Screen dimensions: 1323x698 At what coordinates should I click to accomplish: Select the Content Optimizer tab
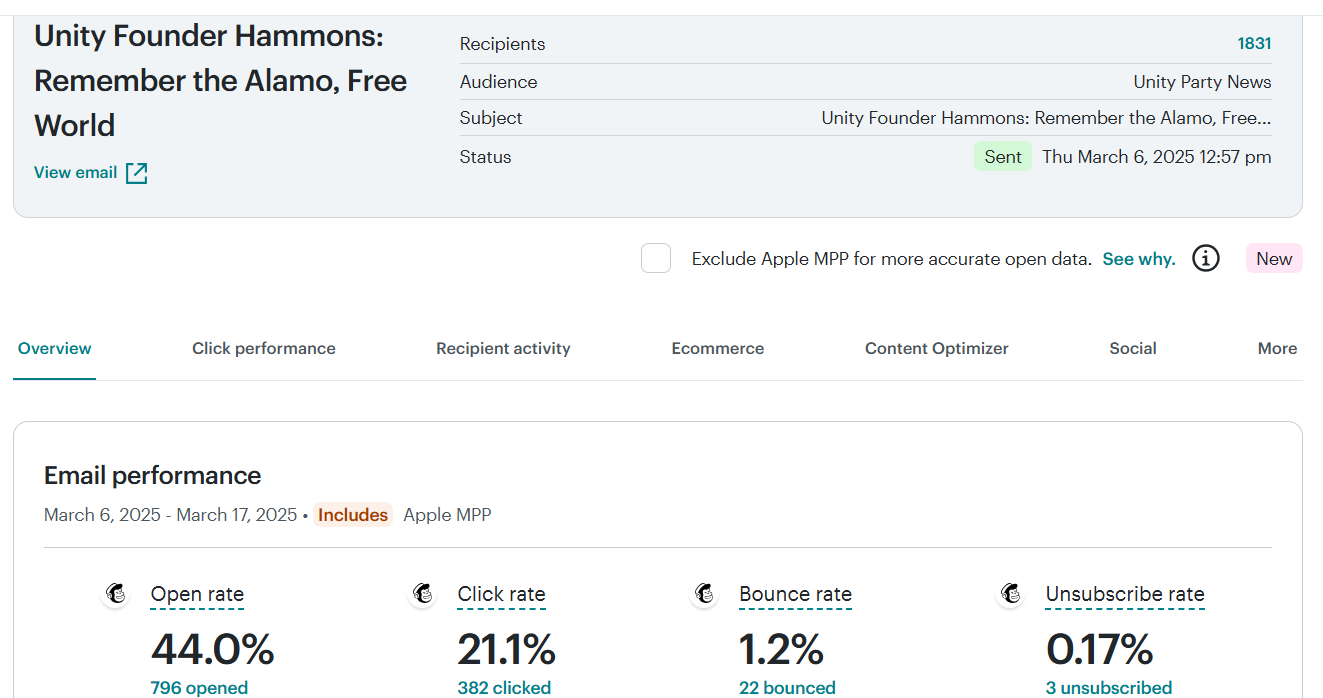point(936,349)
